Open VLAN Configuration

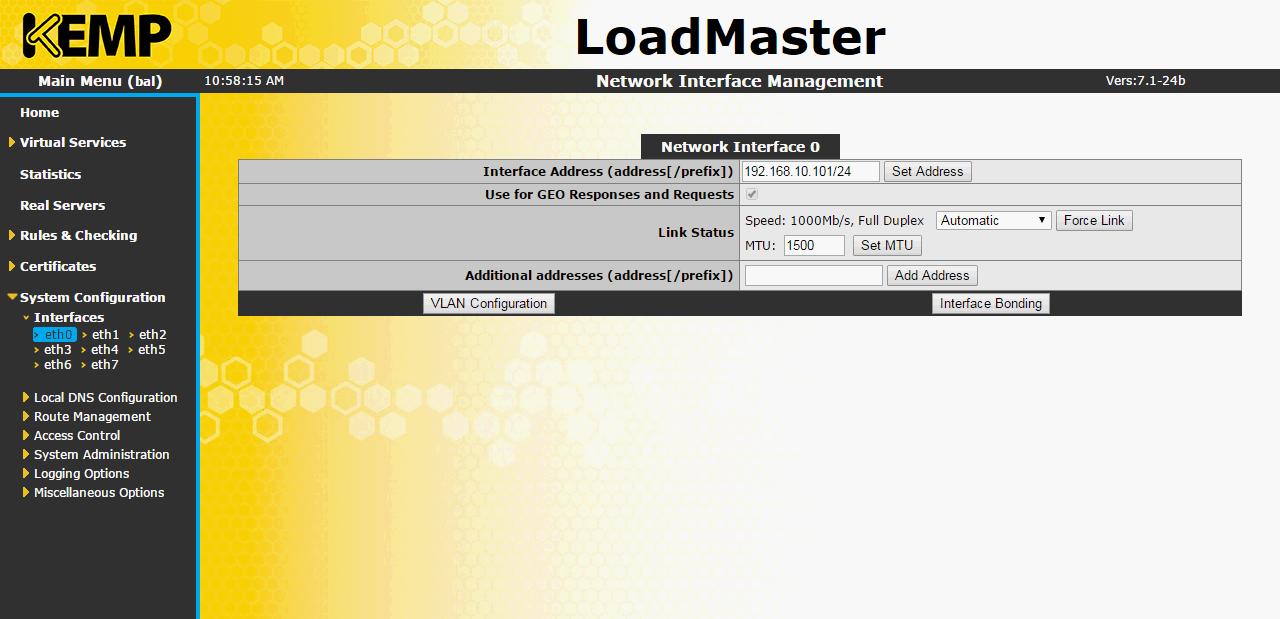(x=489, y=303)
